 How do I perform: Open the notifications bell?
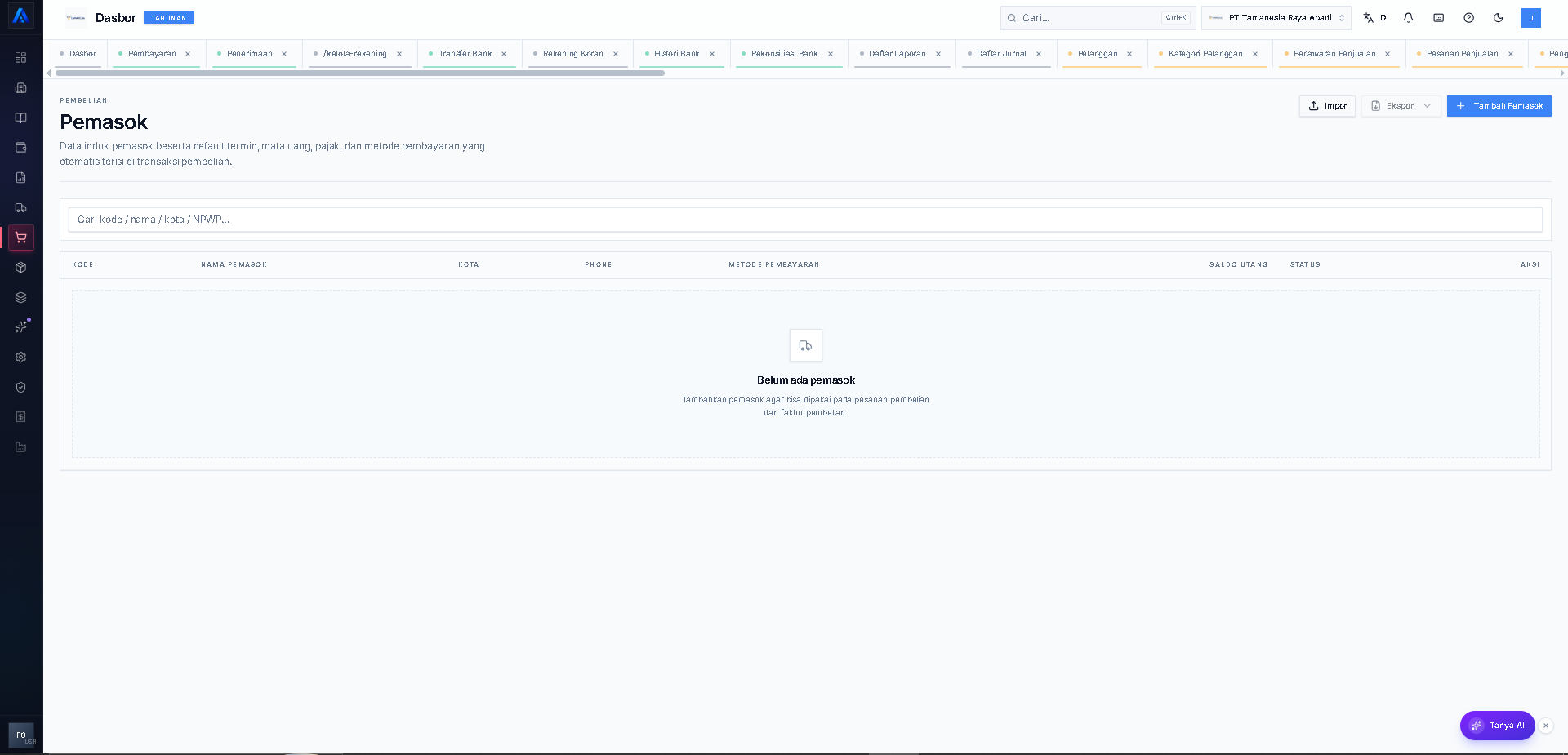pos(1409,18)
